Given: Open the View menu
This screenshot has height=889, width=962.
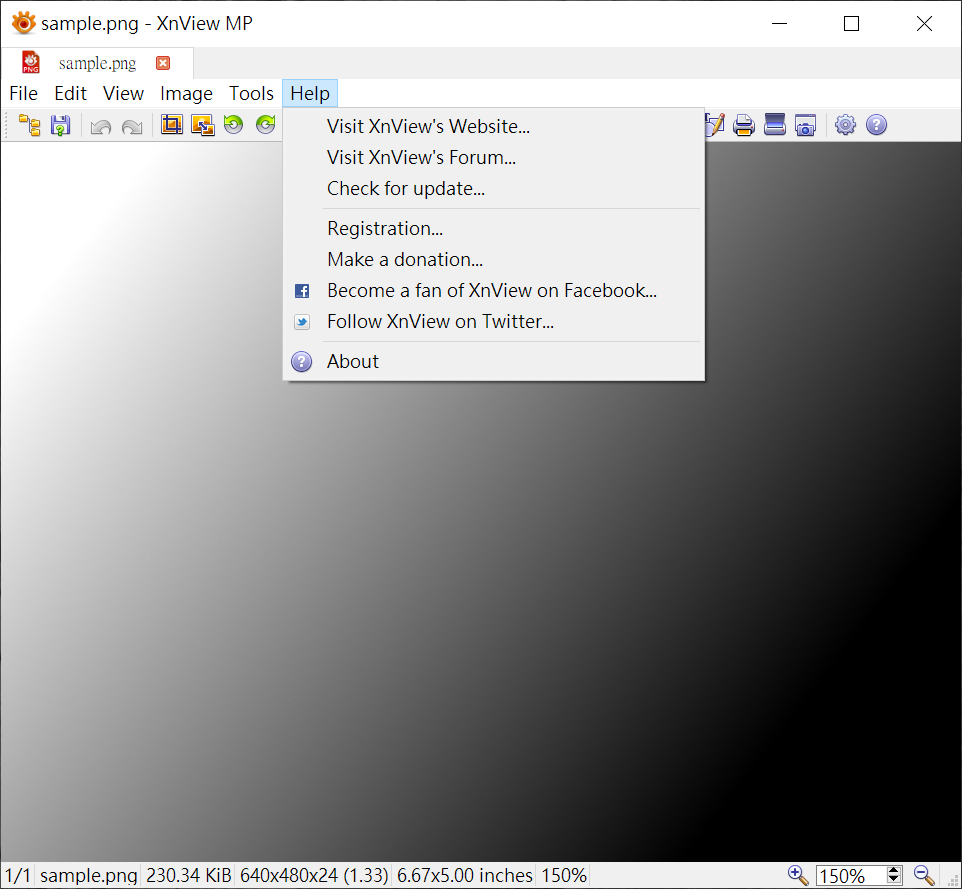Looking at the screenshot, I should click(123, 93).
